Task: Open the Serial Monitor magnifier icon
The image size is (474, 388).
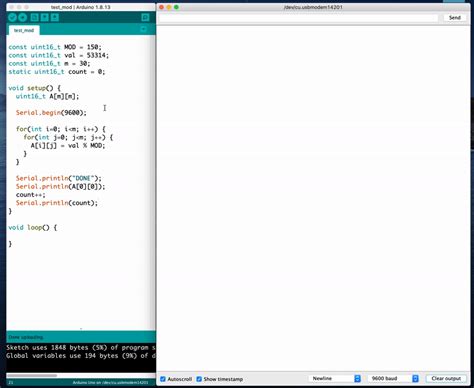Action: click(x=145, y=18)
